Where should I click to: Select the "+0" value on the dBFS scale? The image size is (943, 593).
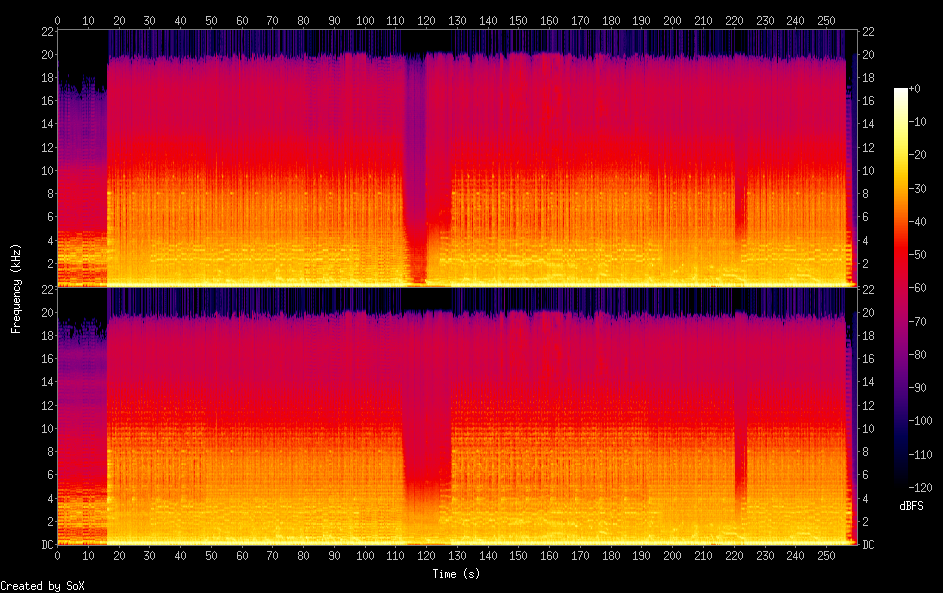(915, 89)
